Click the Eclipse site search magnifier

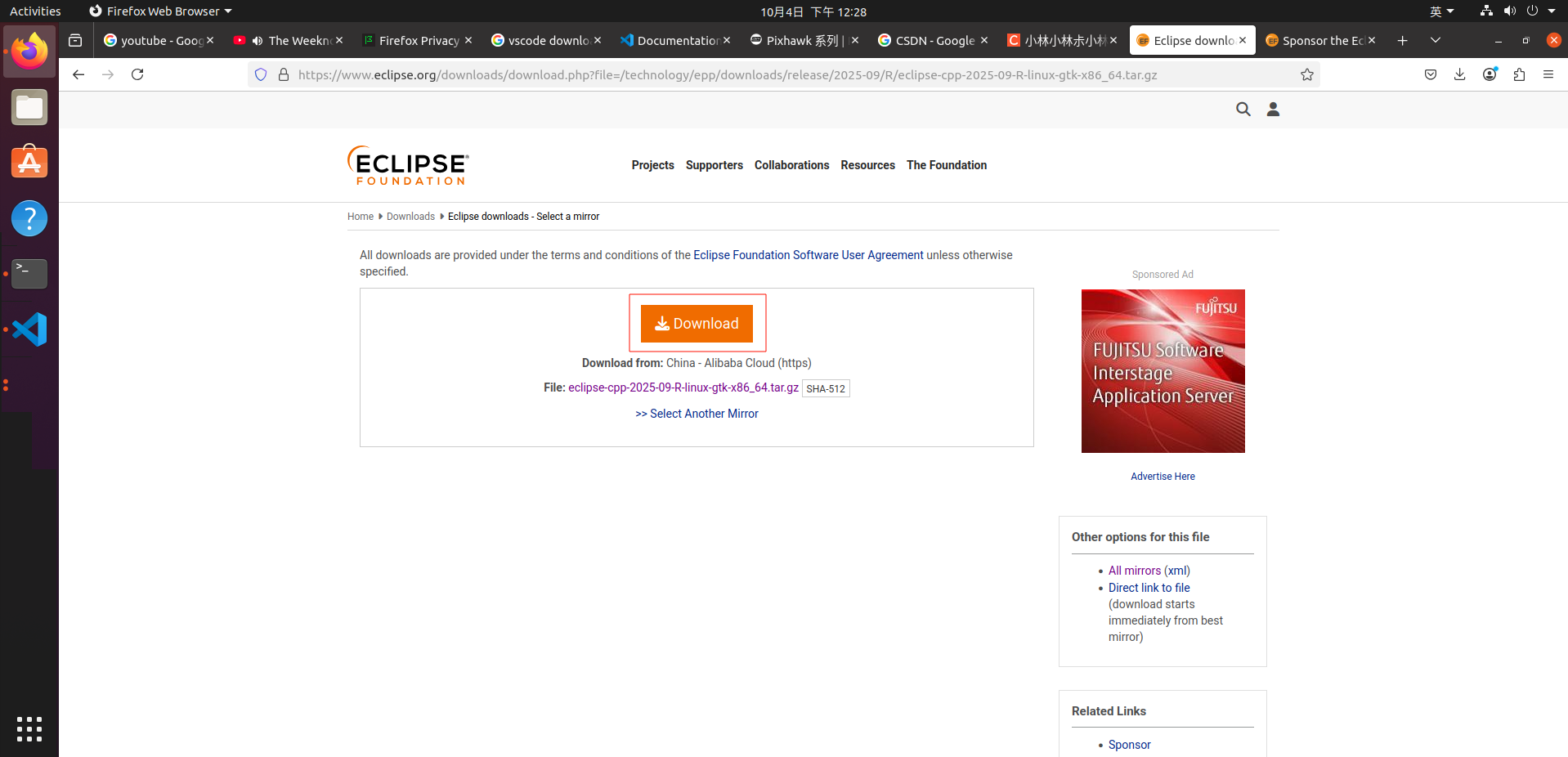coord(1243,109)
